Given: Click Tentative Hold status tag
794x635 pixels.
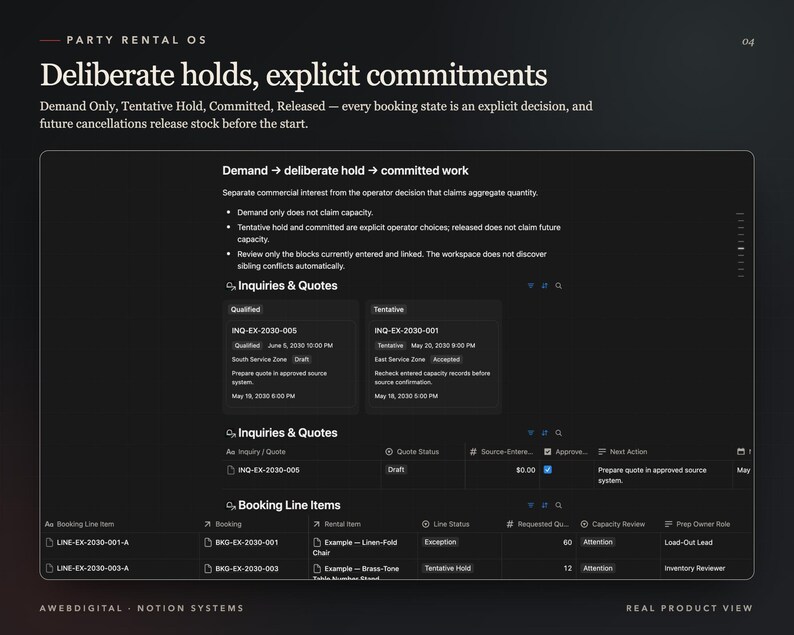Looking at the screenshot, I should pos(448,568).
